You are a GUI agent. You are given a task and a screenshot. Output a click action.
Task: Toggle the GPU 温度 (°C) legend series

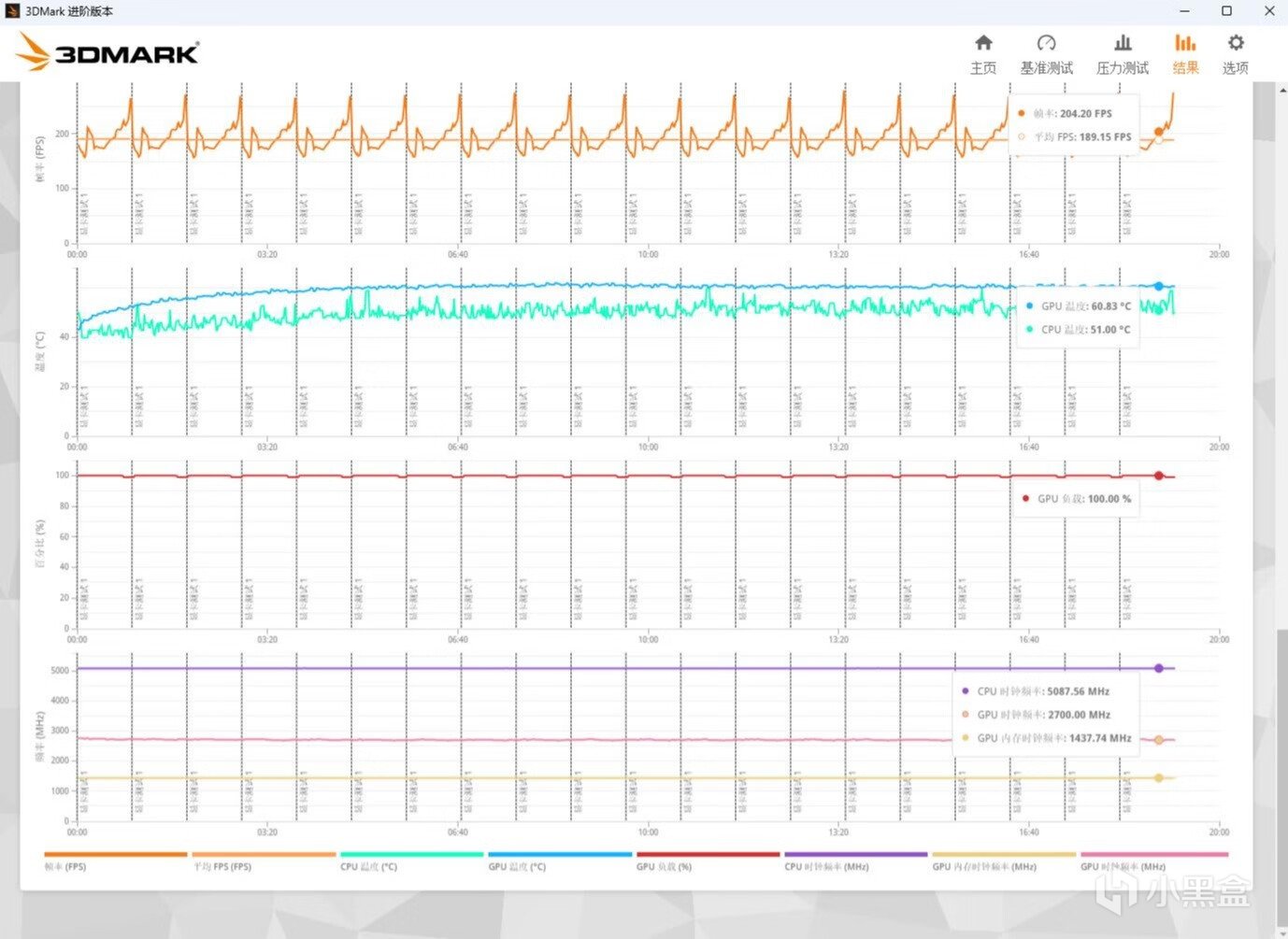(x=560, y=861)
